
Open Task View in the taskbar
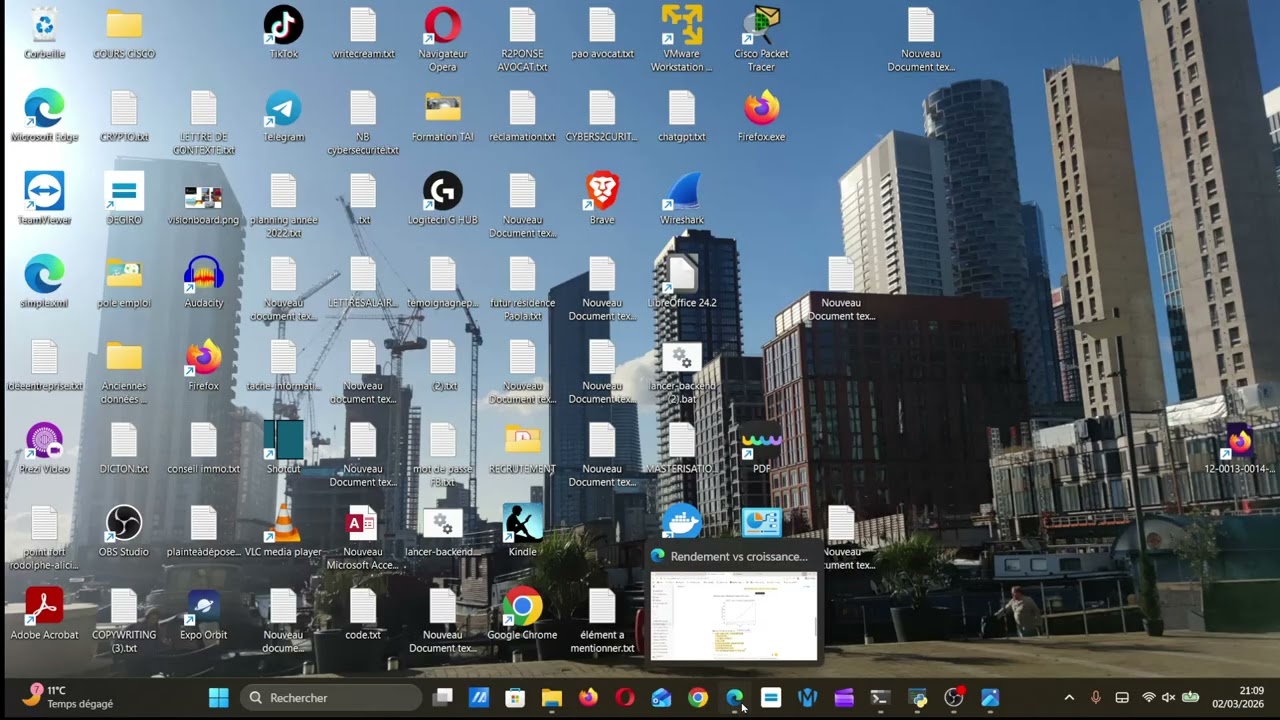pyautogui.click(x=443, y=698)
